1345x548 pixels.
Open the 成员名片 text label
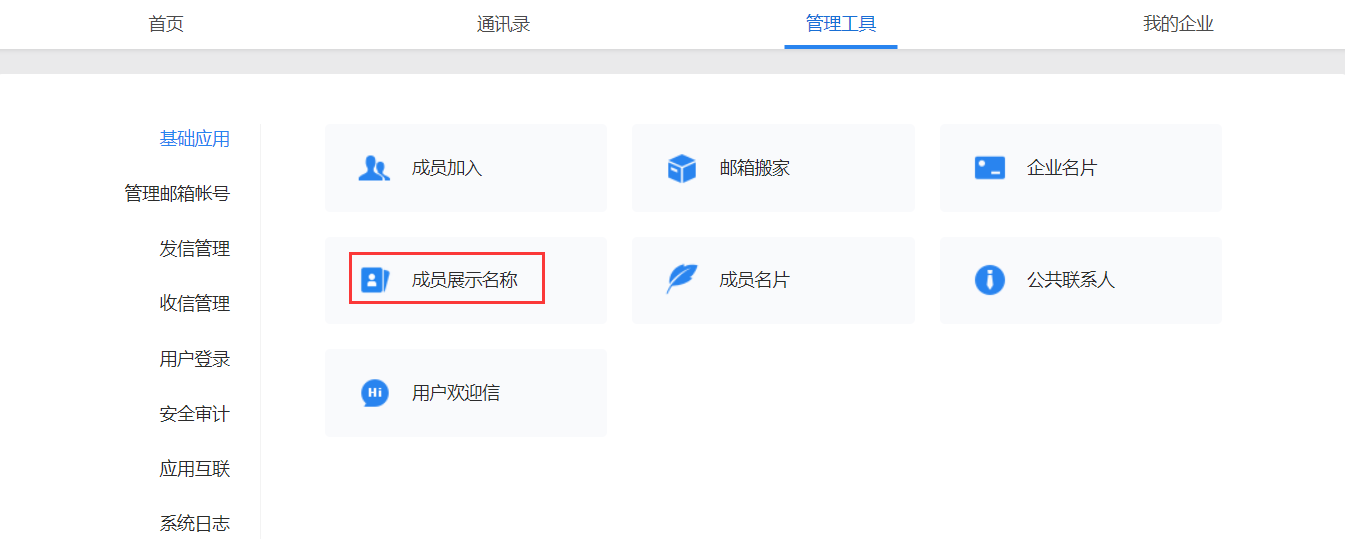pyautogui.click(x=754, y=280)
